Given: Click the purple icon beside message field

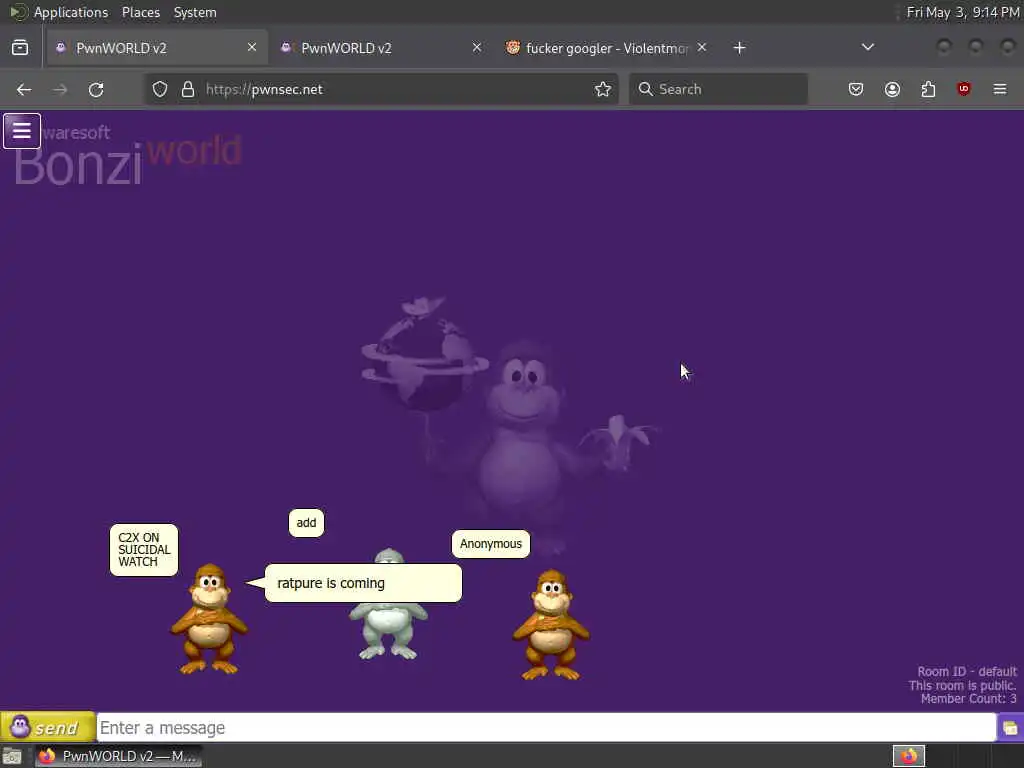Looking at the screenshot, I should [x=1010, y=728].
